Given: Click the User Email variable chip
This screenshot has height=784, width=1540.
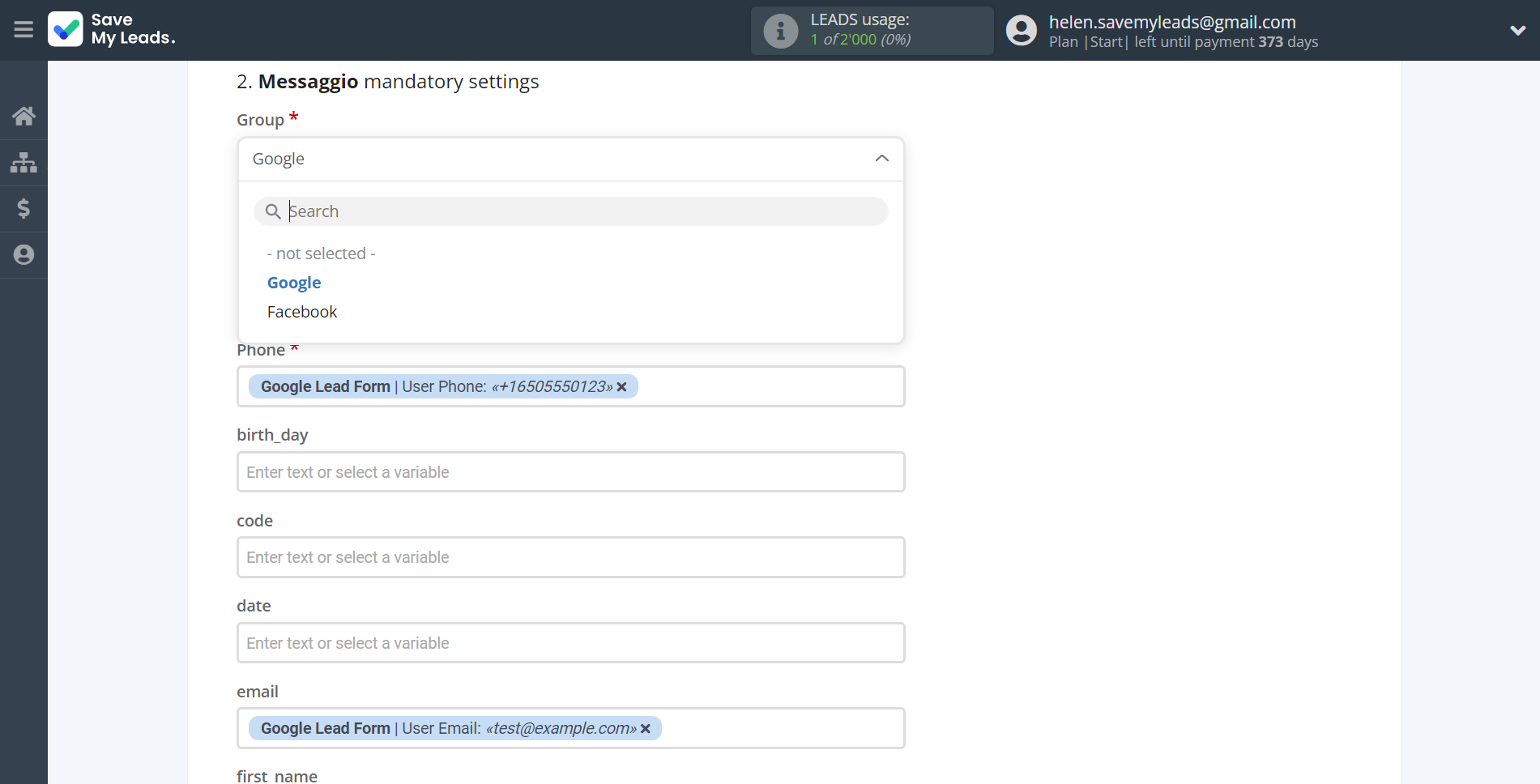Looking at the screenshot, I should tap(455, 728).
